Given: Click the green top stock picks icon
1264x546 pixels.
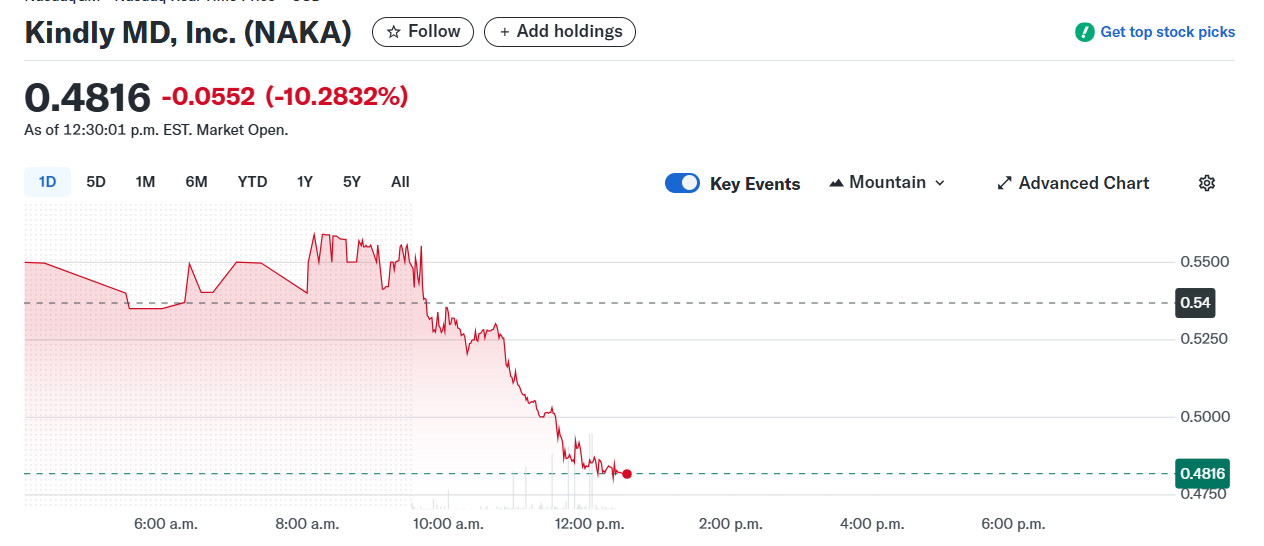Looking at the screenshot, I should pos(1084,32).
